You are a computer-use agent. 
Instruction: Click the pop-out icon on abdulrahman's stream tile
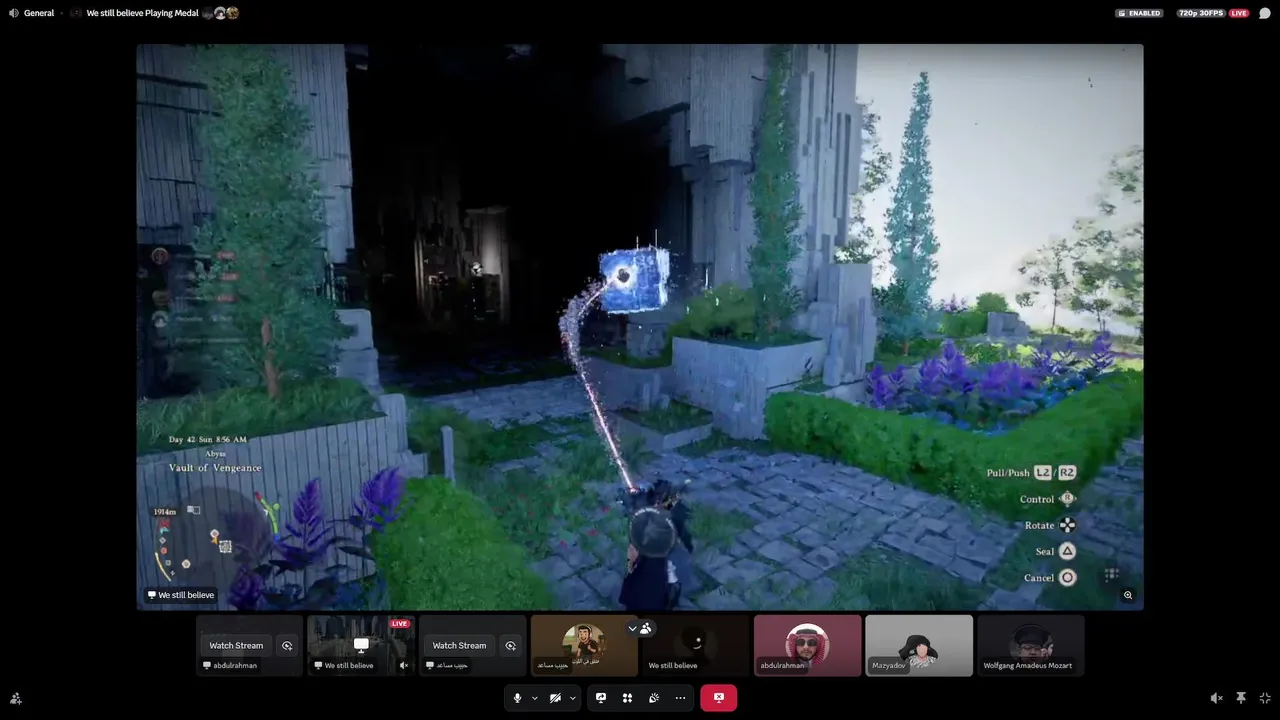[x=287, y=645]
